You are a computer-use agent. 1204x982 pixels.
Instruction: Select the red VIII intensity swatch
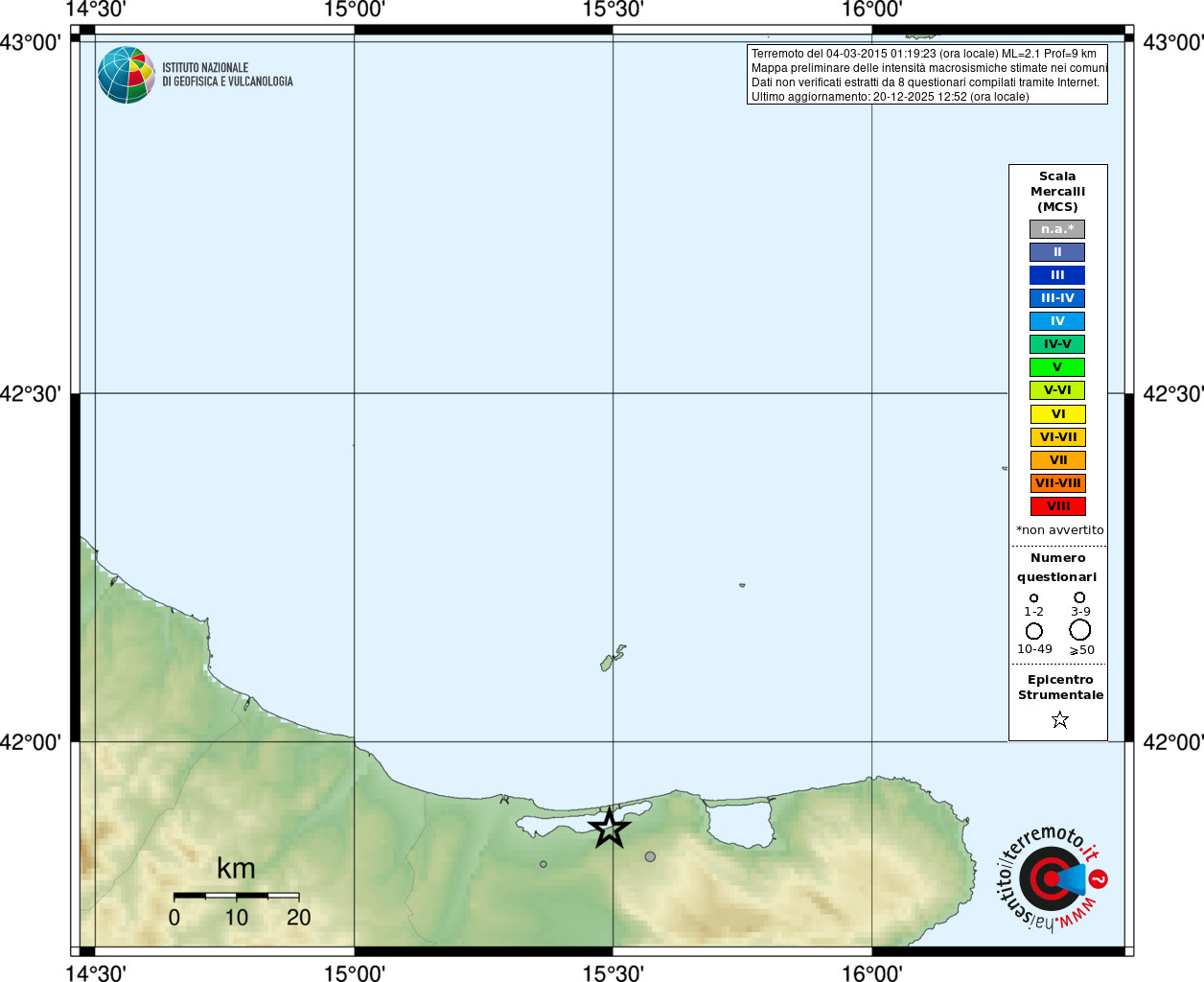pyautogui.click(x=1058, y=506)
